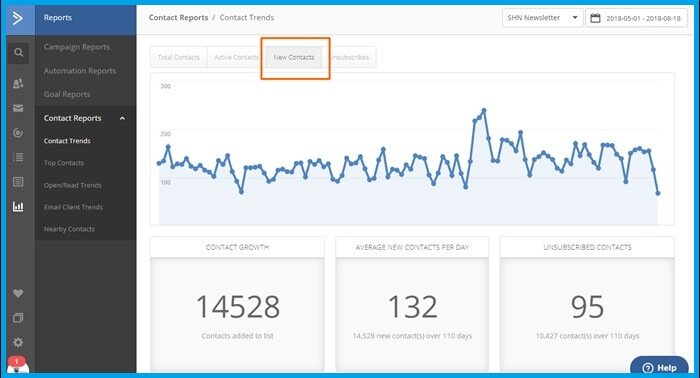The image size is (700, 378).
Task: Click the AVERAGE NEW CONTACTS PER DAY header
Action: [412, 247]
